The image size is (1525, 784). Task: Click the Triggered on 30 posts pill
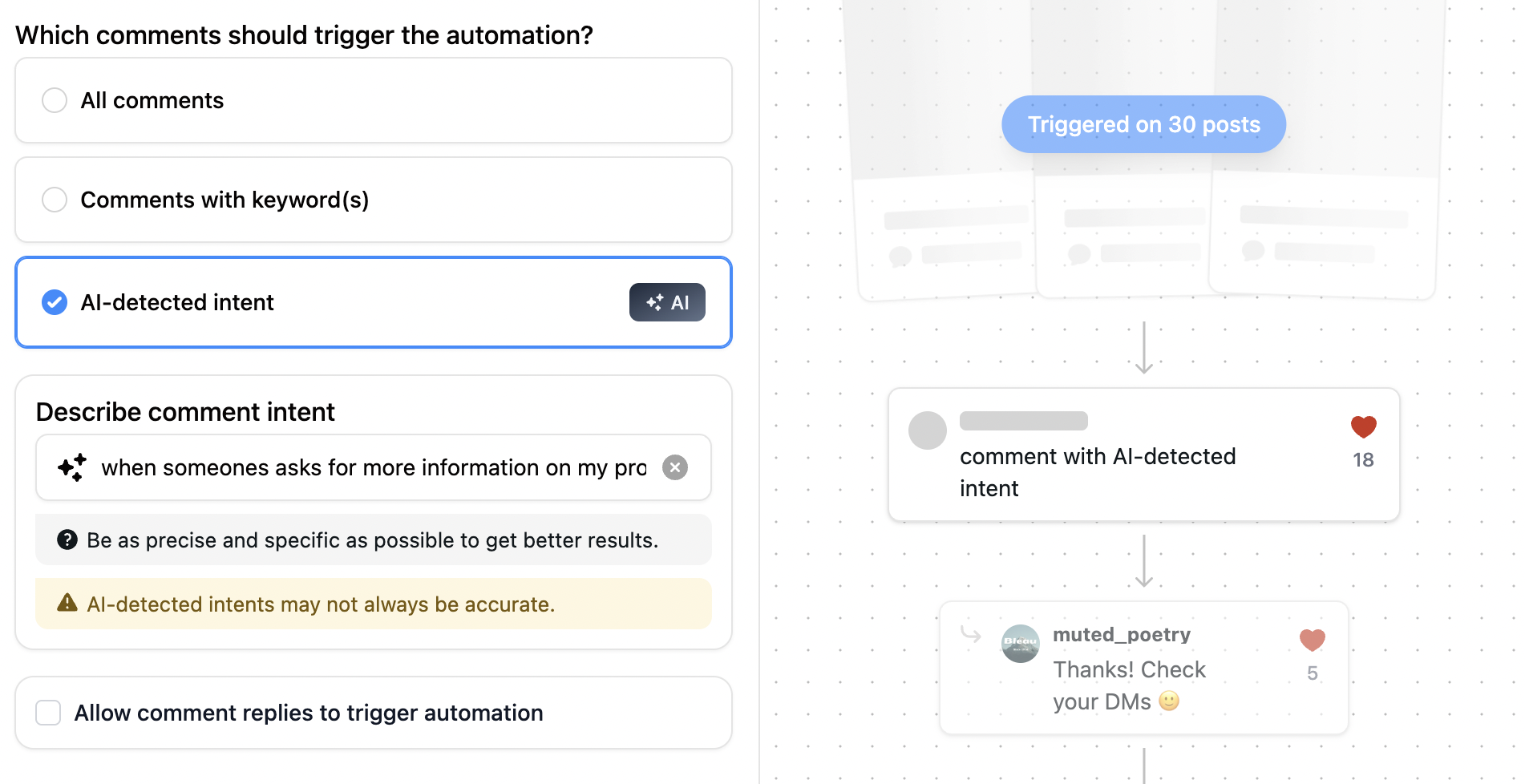[x=1143, y=124]
